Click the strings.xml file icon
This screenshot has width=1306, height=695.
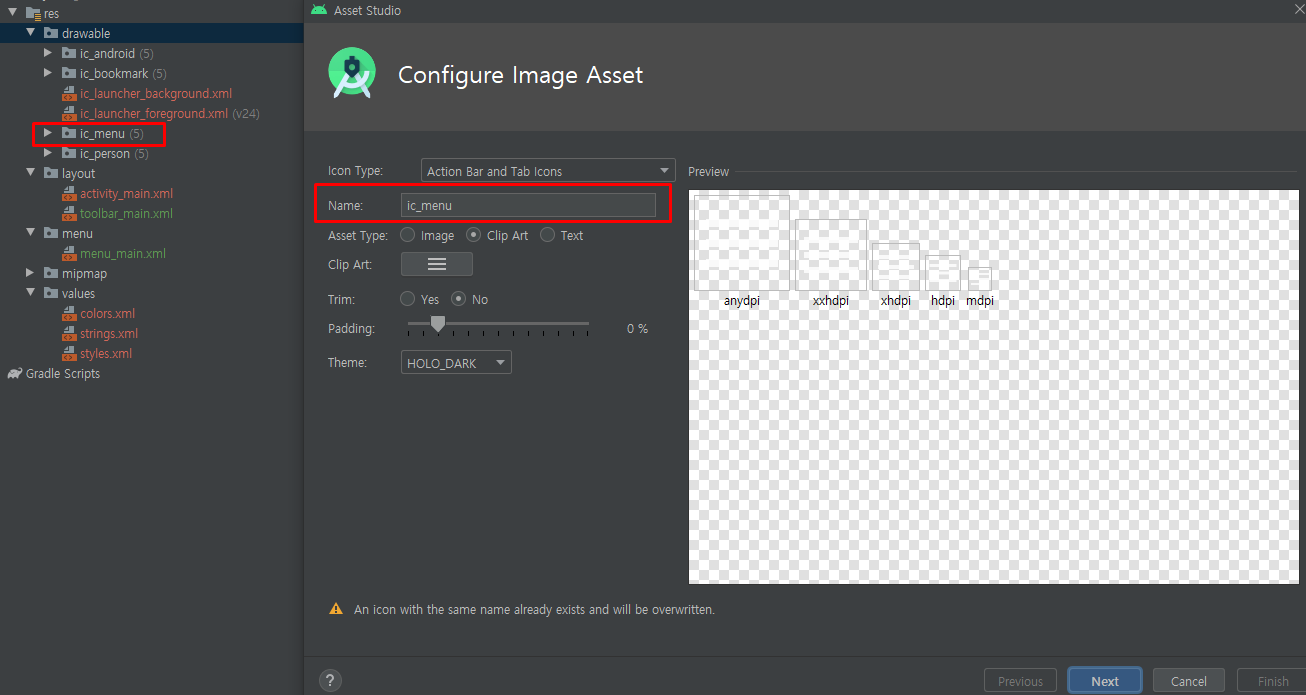69,333
